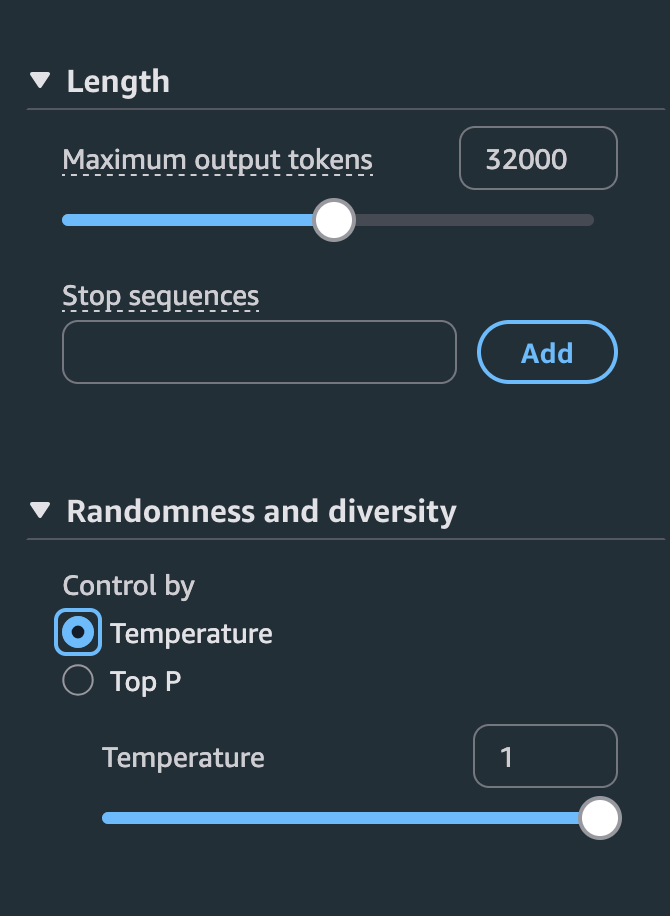This screenshot has height=916, width=670.
Task: Click the Temperature label beside the radio button
Action: coord(191,634)
